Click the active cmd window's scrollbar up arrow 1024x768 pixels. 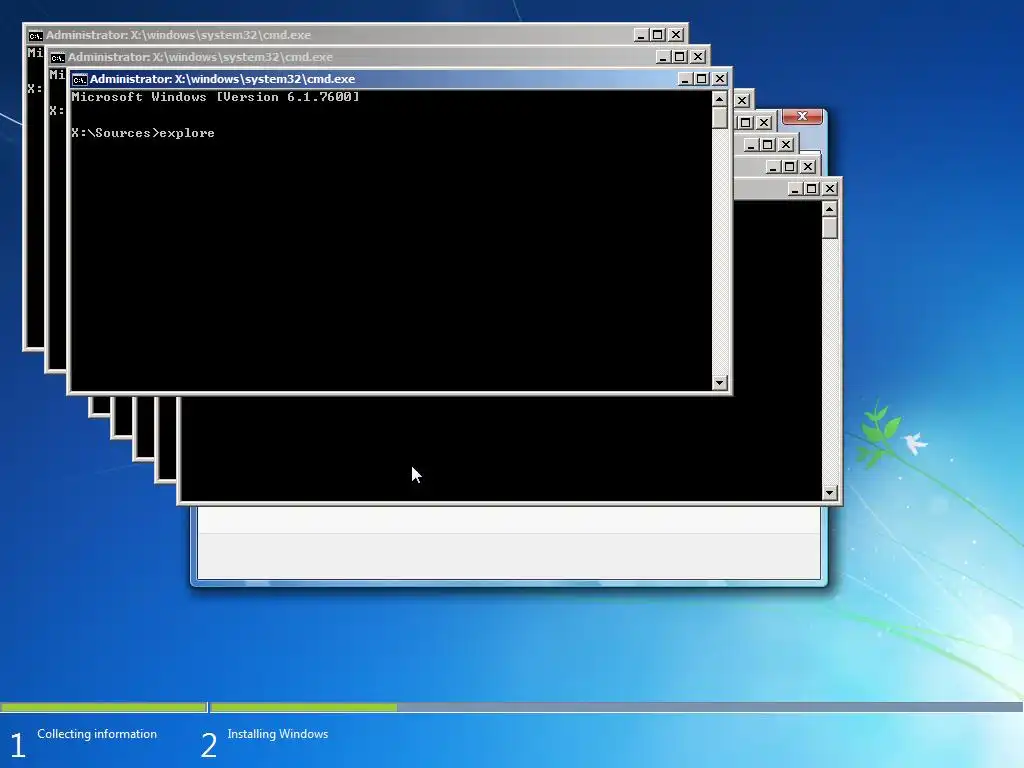720,99
